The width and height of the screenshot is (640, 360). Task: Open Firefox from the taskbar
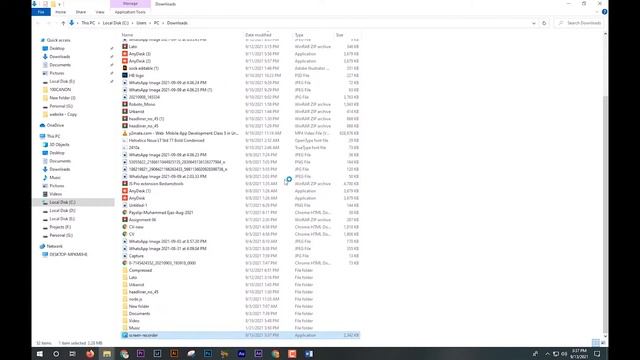click(90, 354)
